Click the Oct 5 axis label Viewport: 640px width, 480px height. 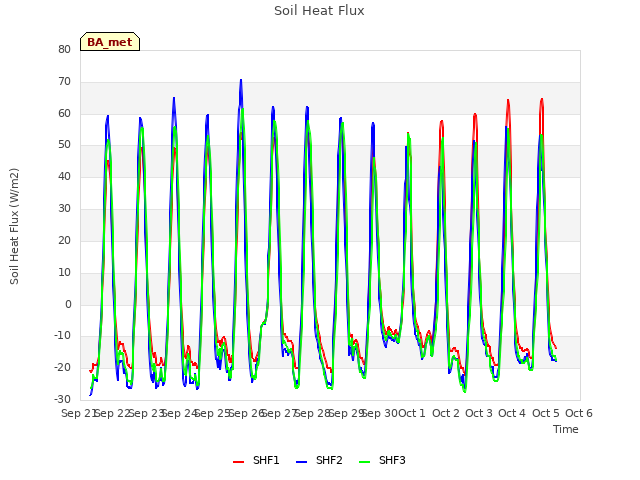click(x=546, y=413)
